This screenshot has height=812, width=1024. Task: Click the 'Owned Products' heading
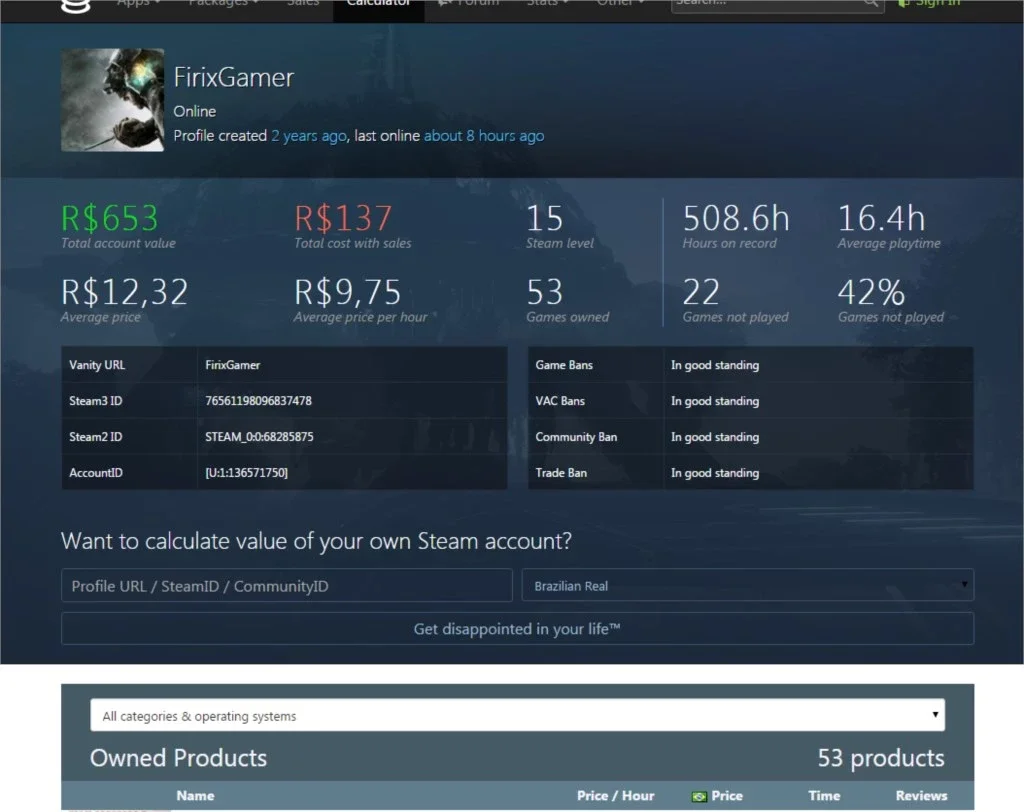178,758
